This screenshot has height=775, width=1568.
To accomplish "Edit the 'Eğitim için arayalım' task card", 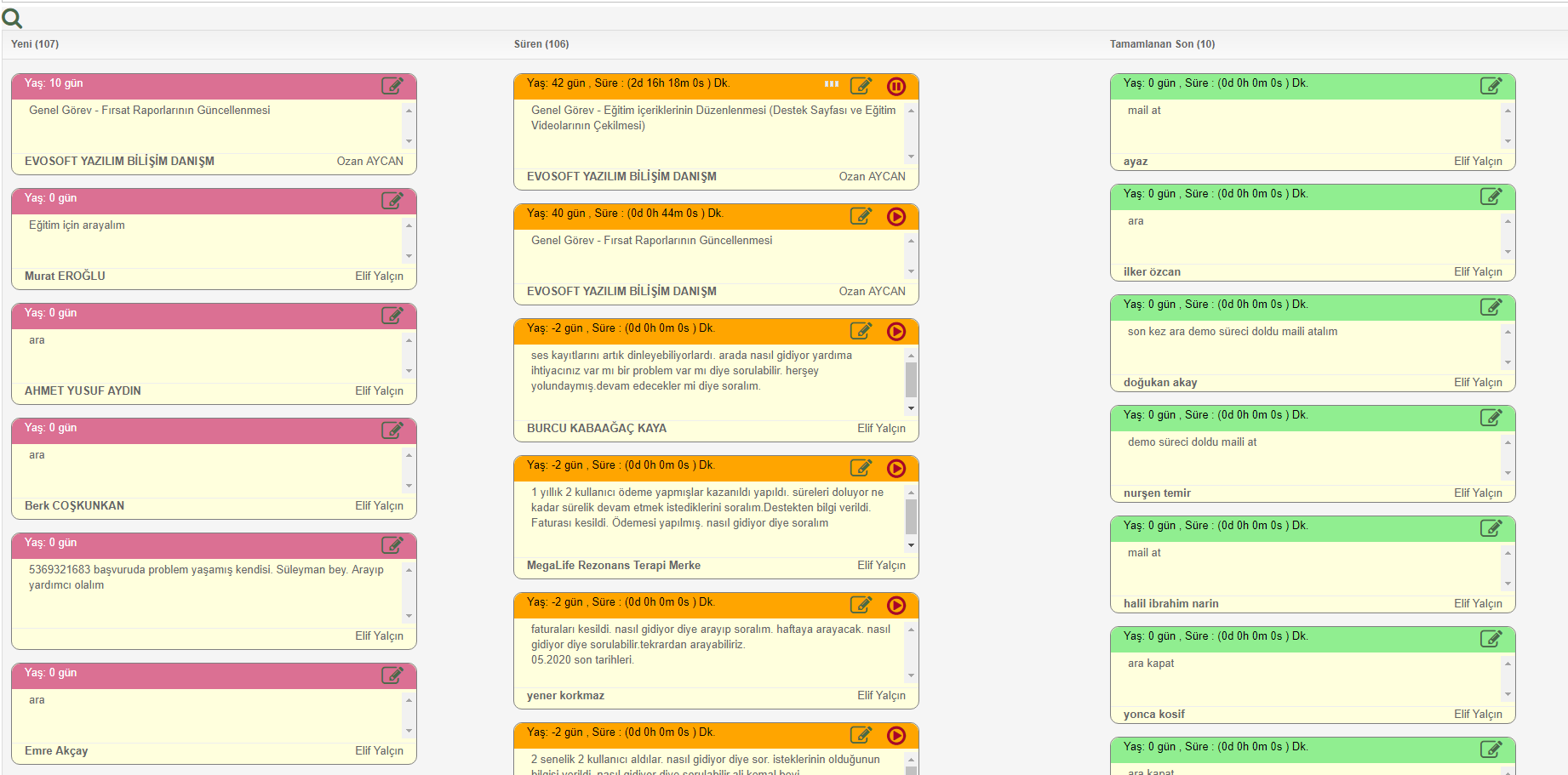I will 392,201.
